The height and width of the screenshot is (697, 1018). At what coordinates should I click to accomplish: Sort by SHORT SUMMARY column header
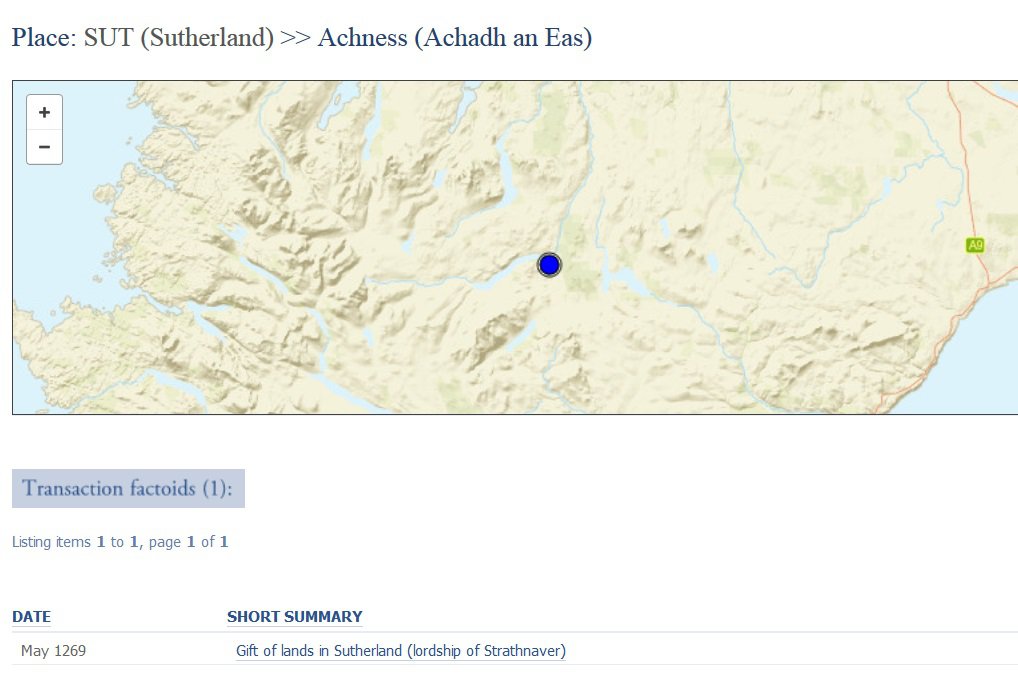point(294,617)
